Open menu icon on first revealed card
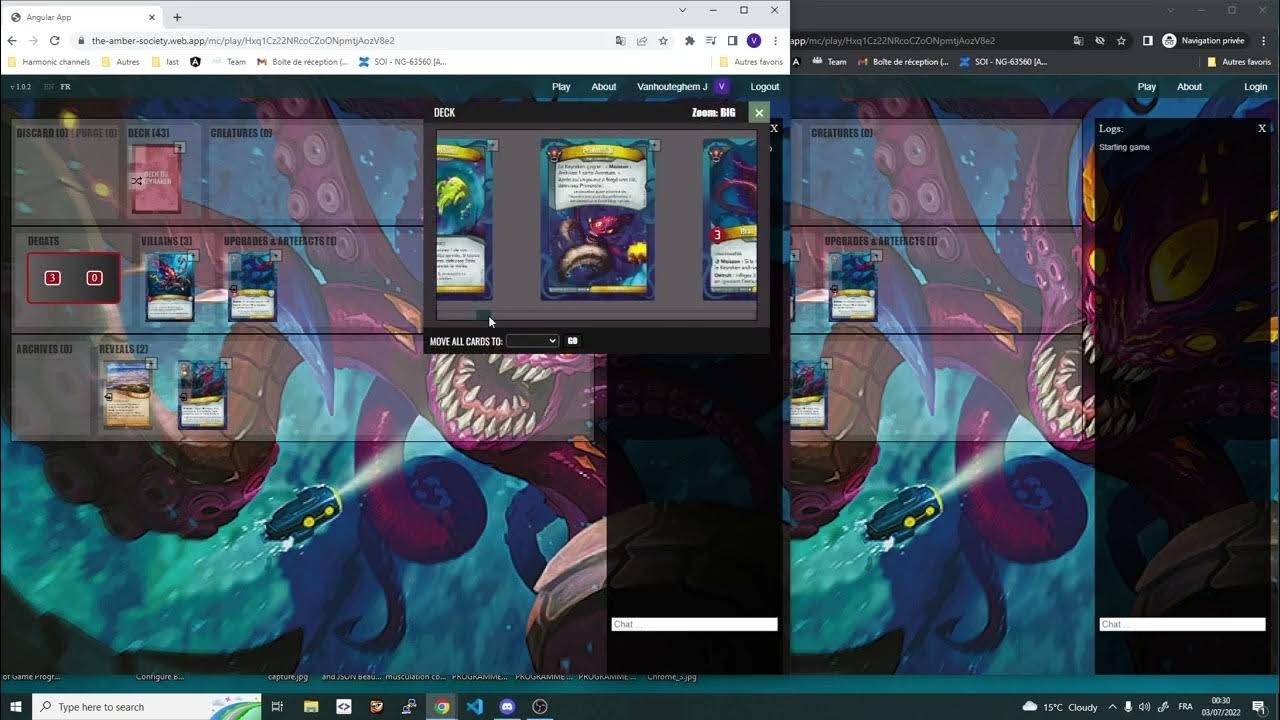 click(x=151, y=364)
